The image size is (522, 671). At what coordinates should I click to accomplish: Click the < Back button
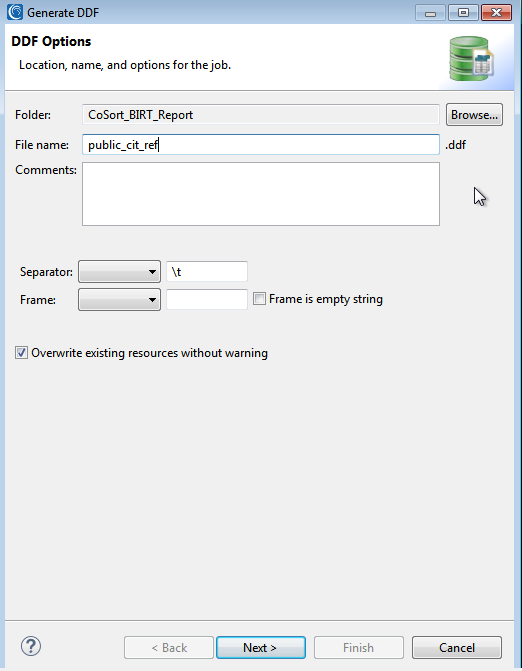169,647
